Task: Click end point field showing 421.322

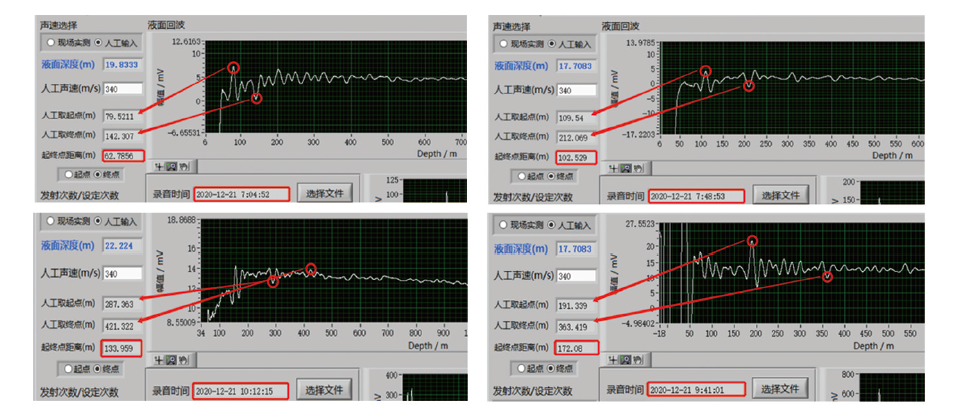Action: point(122,325)
